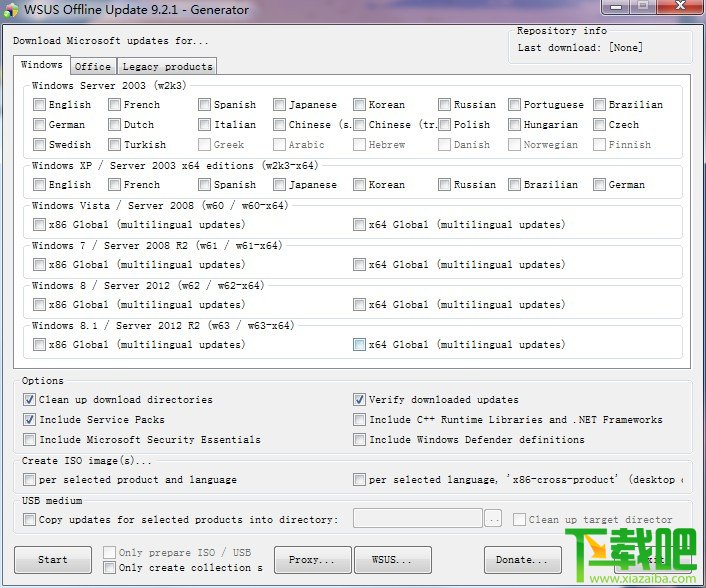Image resolution: width=706 pixels, height=588 pixels.
Task: Open the Proxy... settings
Action: [312, 560]
